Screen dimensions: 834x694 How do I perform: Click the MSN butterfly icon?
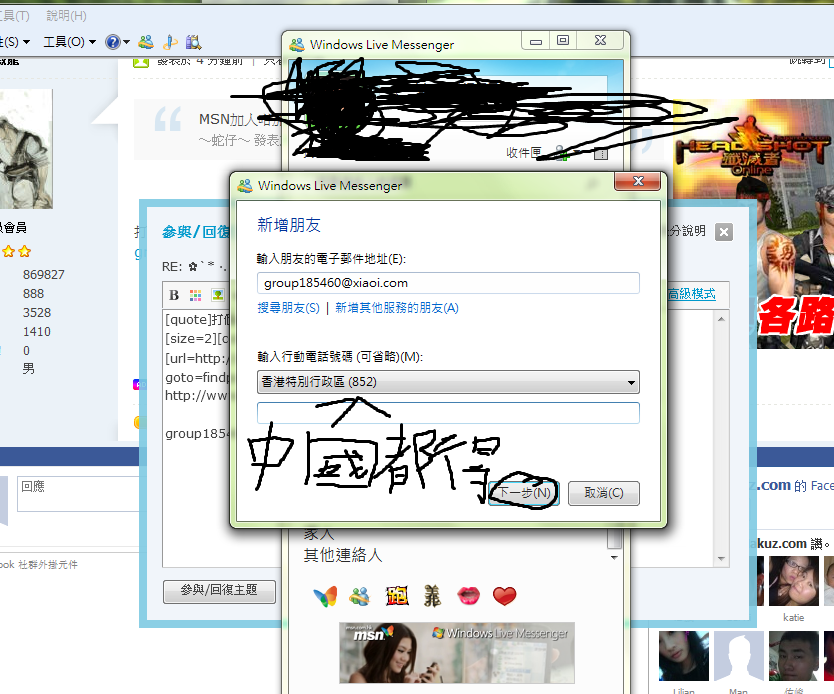tap(325, 597)
